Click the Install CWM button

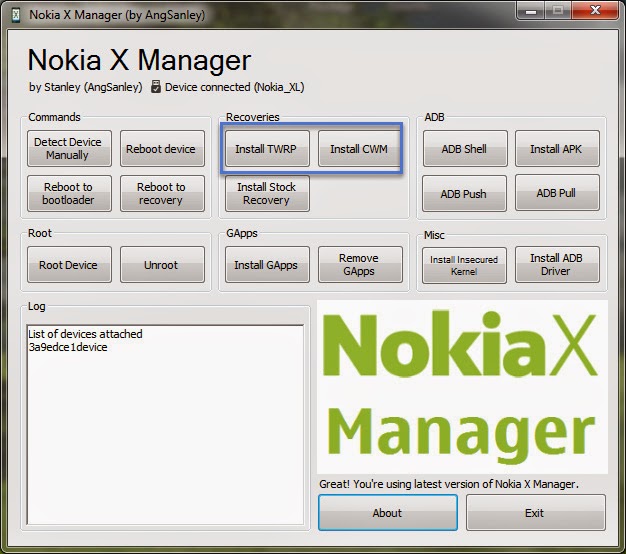click(x=359, y=148)
